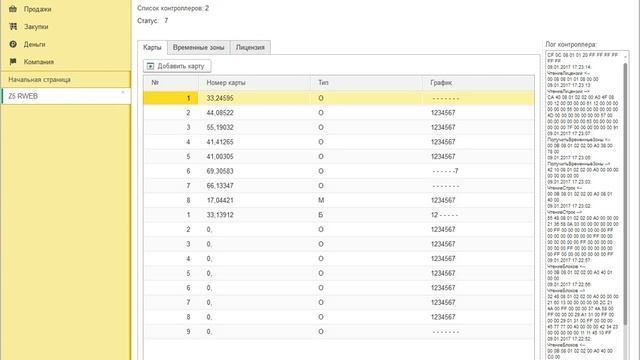Click the highlighted row number 1 cell

pos(171,98)
